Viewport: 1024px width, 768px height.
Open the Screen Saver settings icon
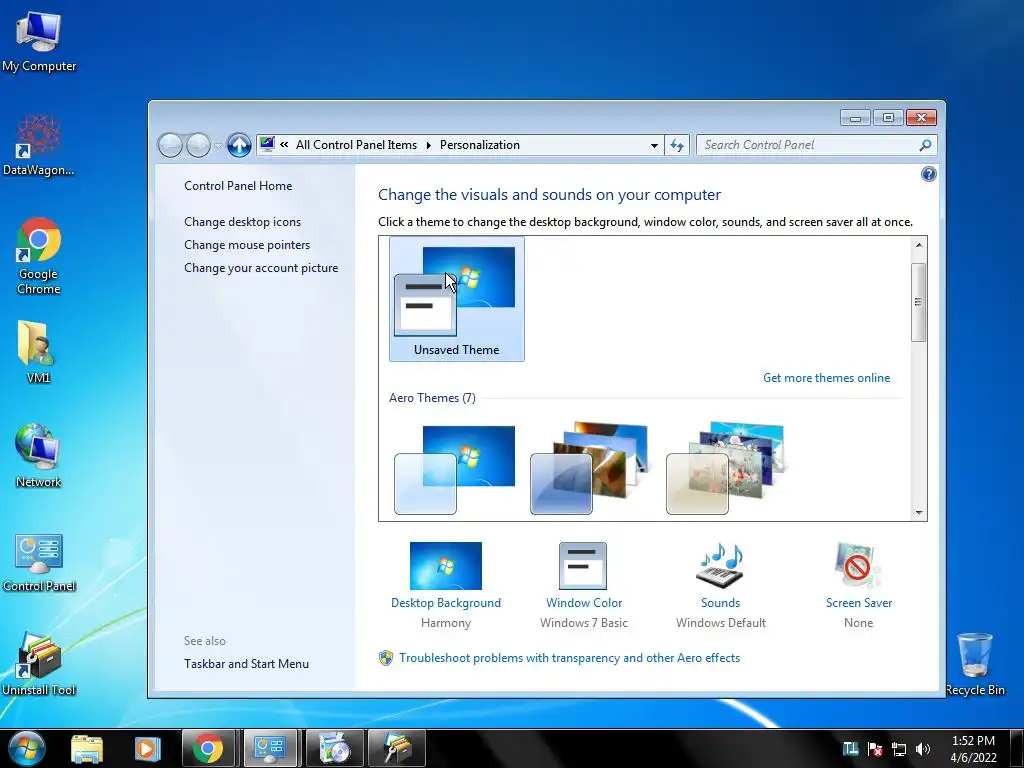pos(857,566)
